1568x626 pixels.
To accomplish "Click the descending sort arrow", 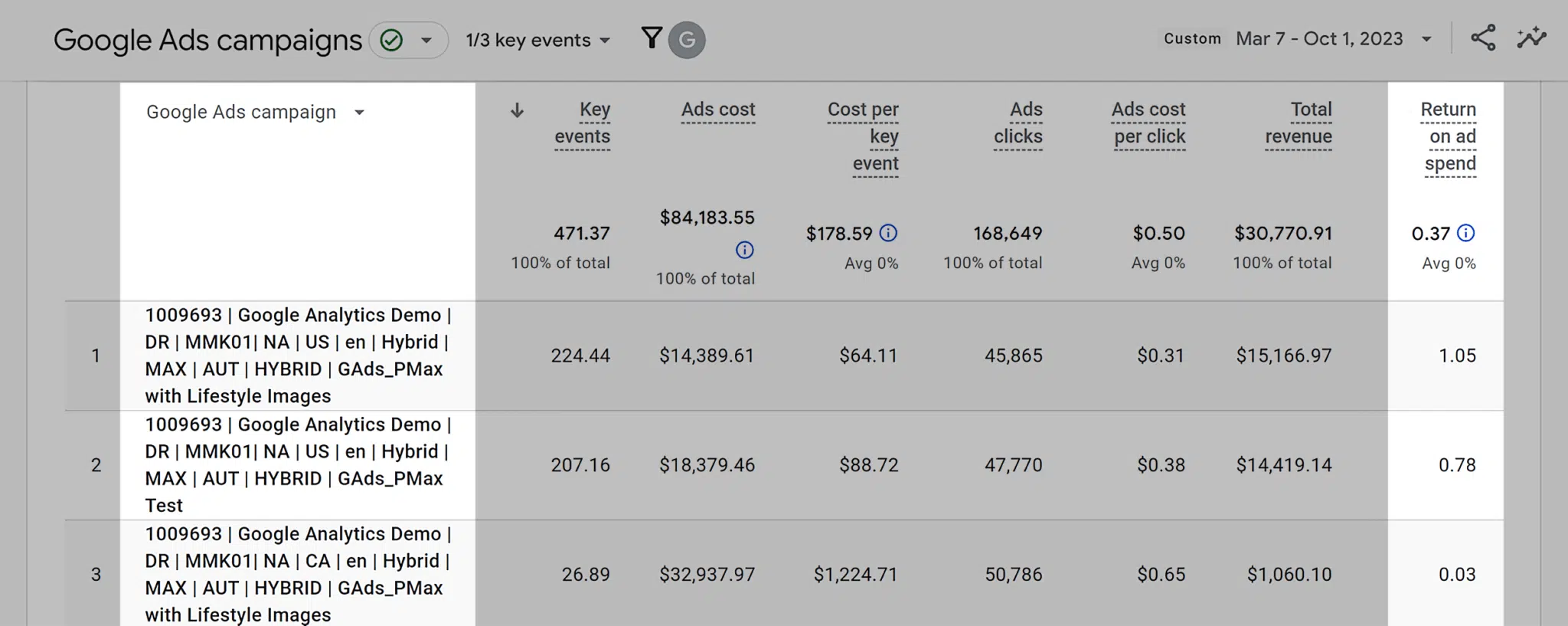I will [x=517, y=110].
